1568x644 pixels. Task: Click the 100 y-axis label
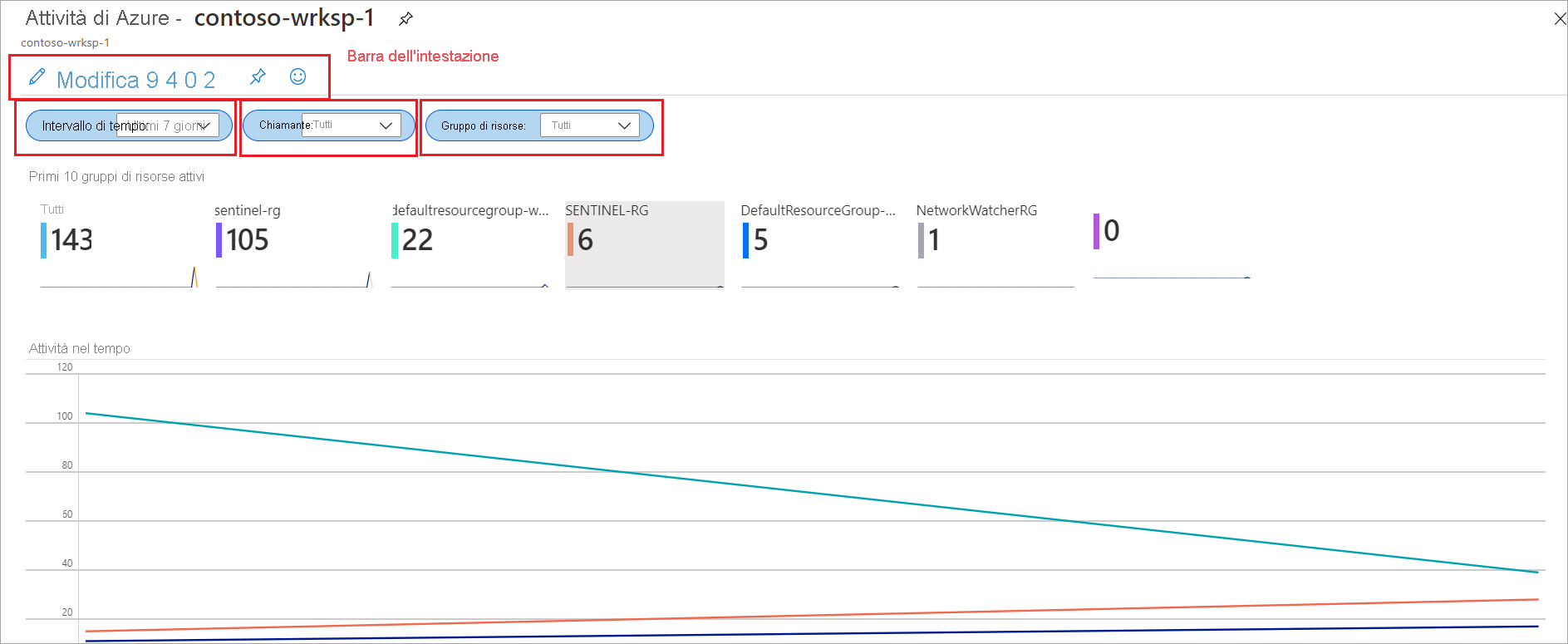tap(65, 416)
